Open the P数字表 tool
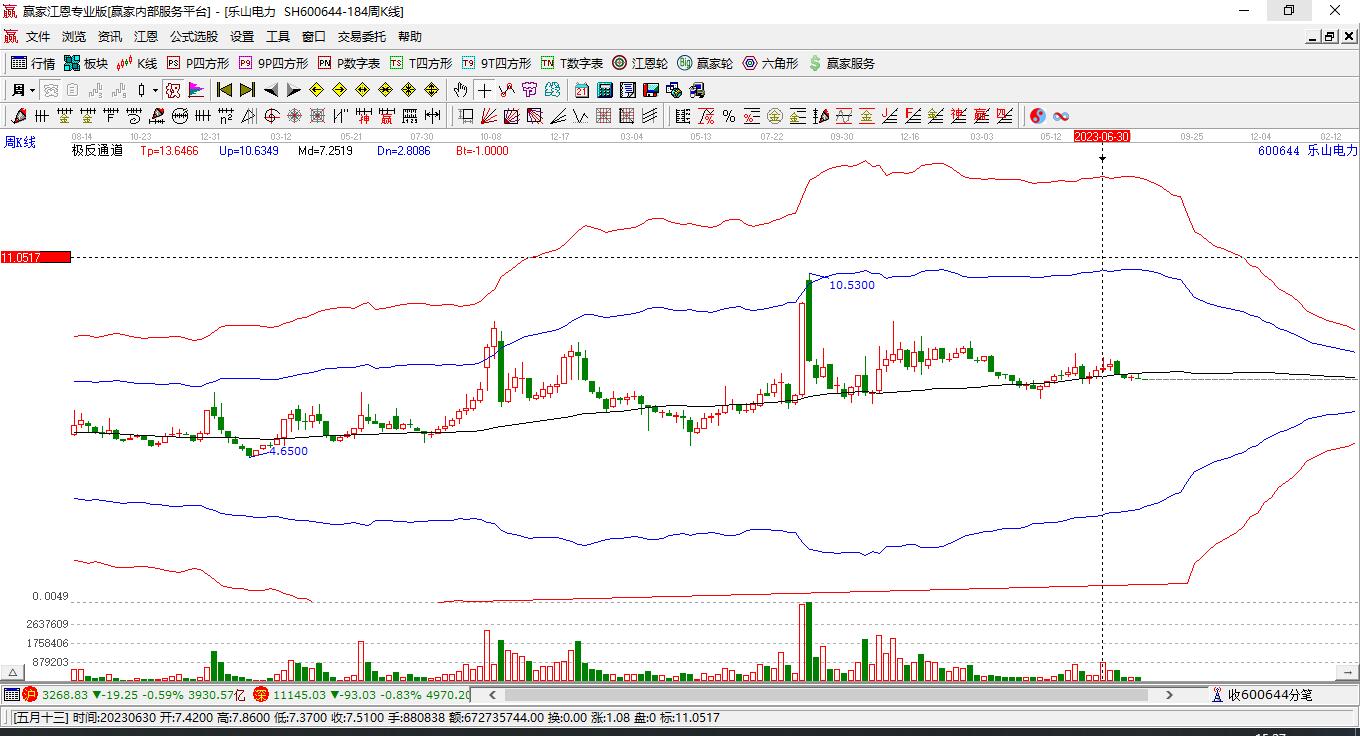This screenshot has height=736, width=1360. [x=348, y=63]
